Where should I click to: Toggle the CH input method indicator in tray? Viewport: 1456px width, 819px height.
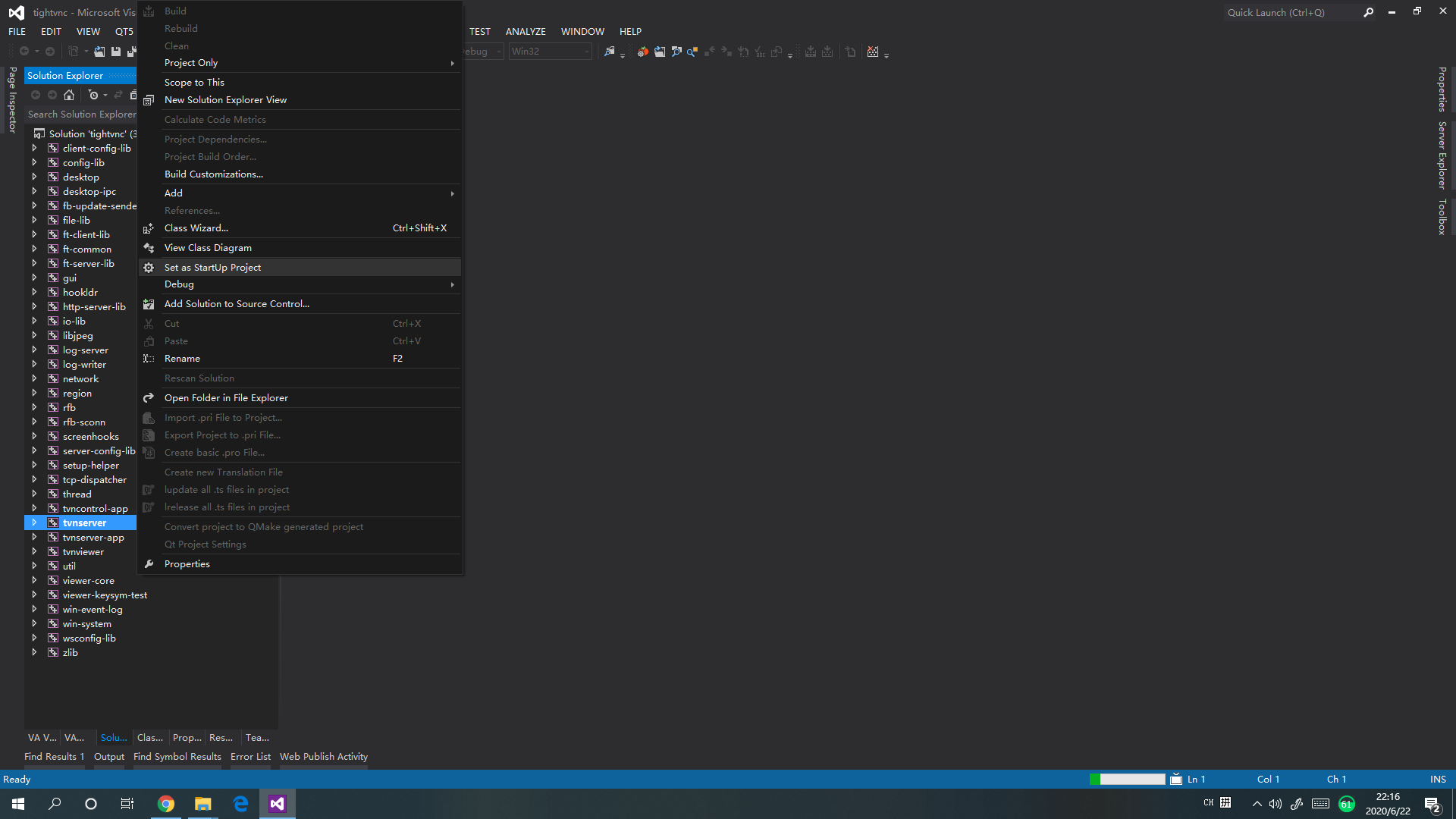point(1209,803)
